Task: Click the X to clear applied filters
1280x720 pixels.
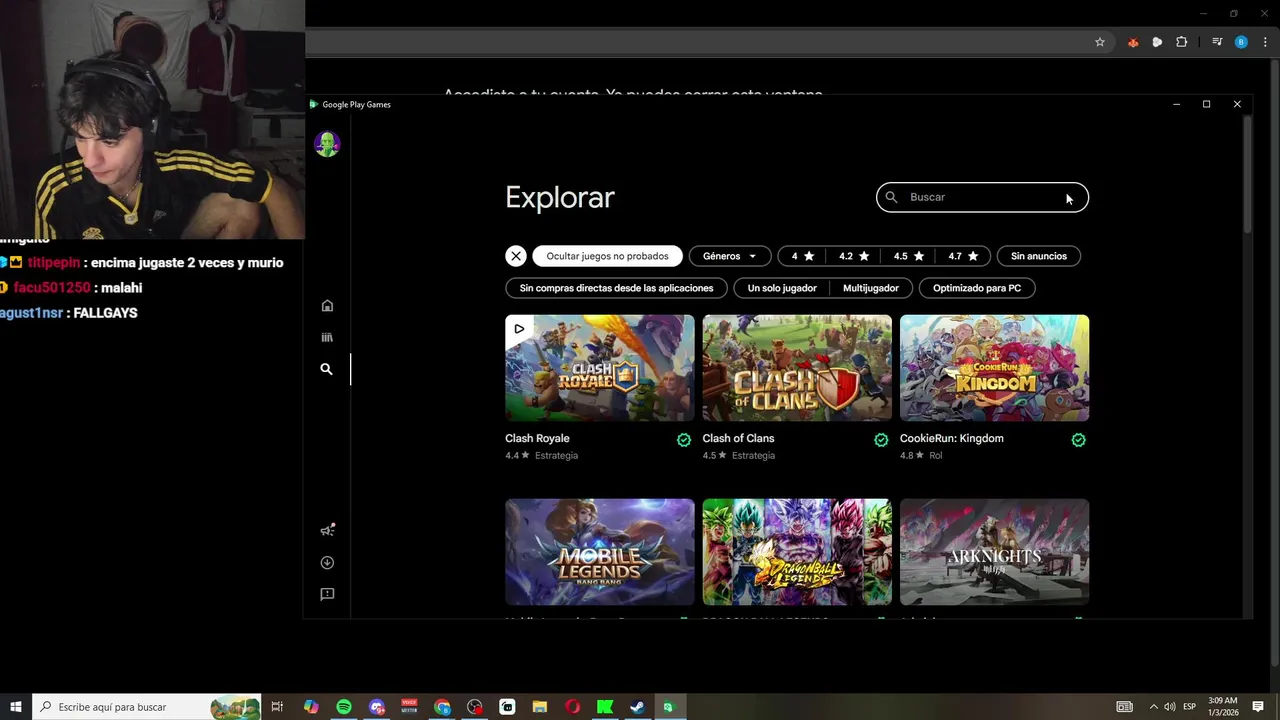Action: coord(516,256)
